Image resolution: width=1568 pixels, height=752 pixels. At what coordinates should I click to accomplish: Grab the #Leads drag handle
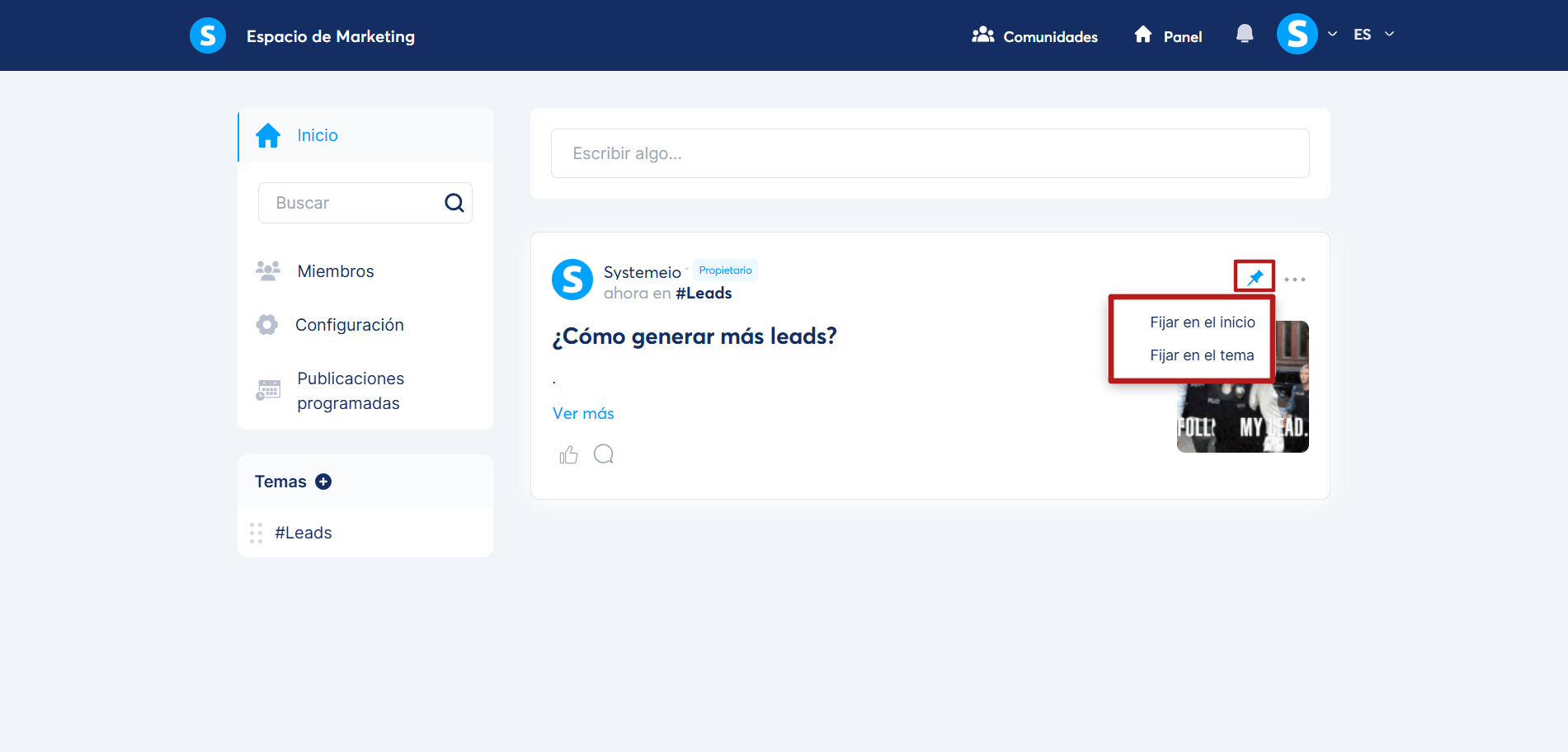pyautogui.click(x=256, y=533)
